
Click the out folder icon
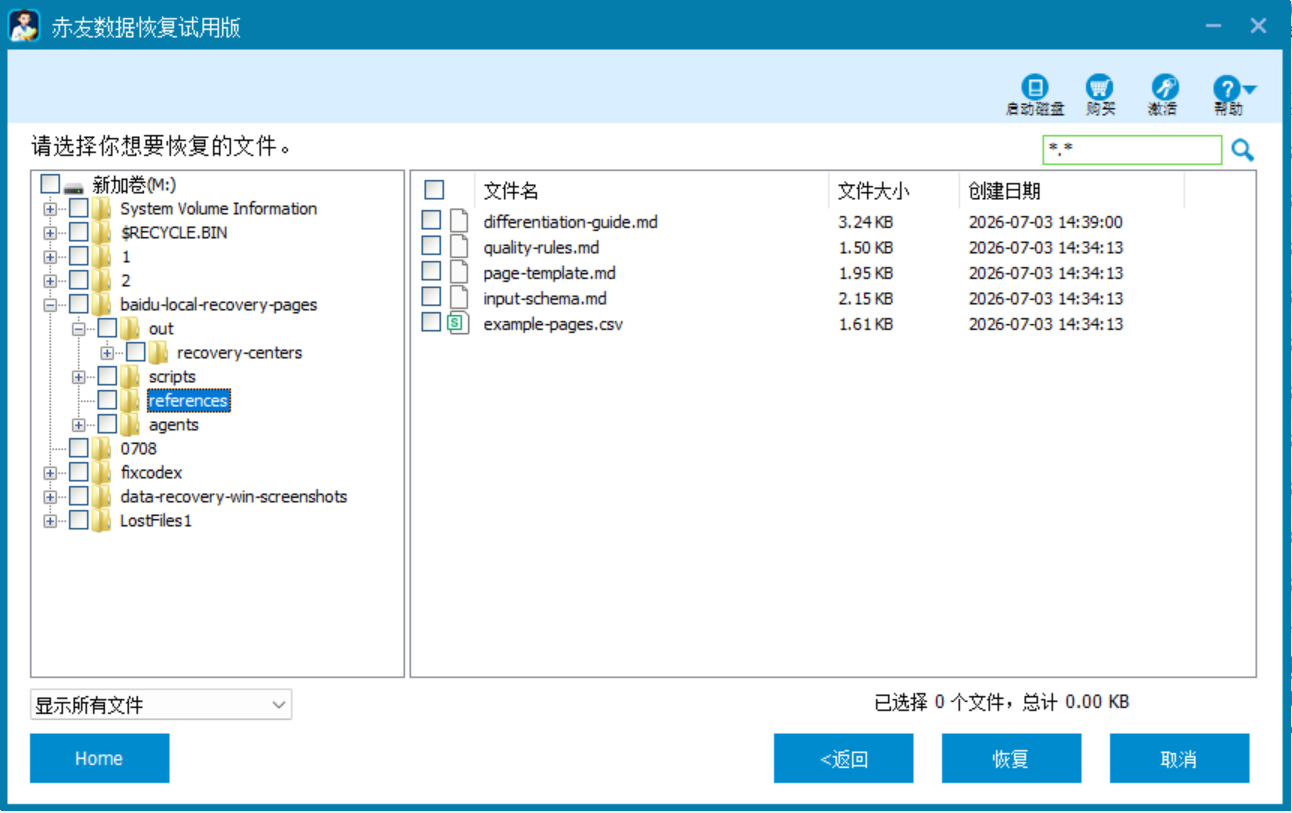pyautogui.click(x=130, y=329)
